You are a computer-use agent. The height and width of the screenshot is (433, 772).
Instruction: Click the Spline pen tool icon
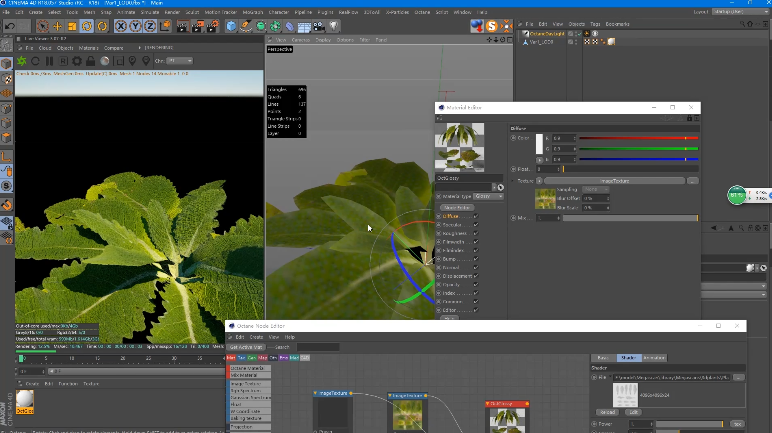point(246,26)
